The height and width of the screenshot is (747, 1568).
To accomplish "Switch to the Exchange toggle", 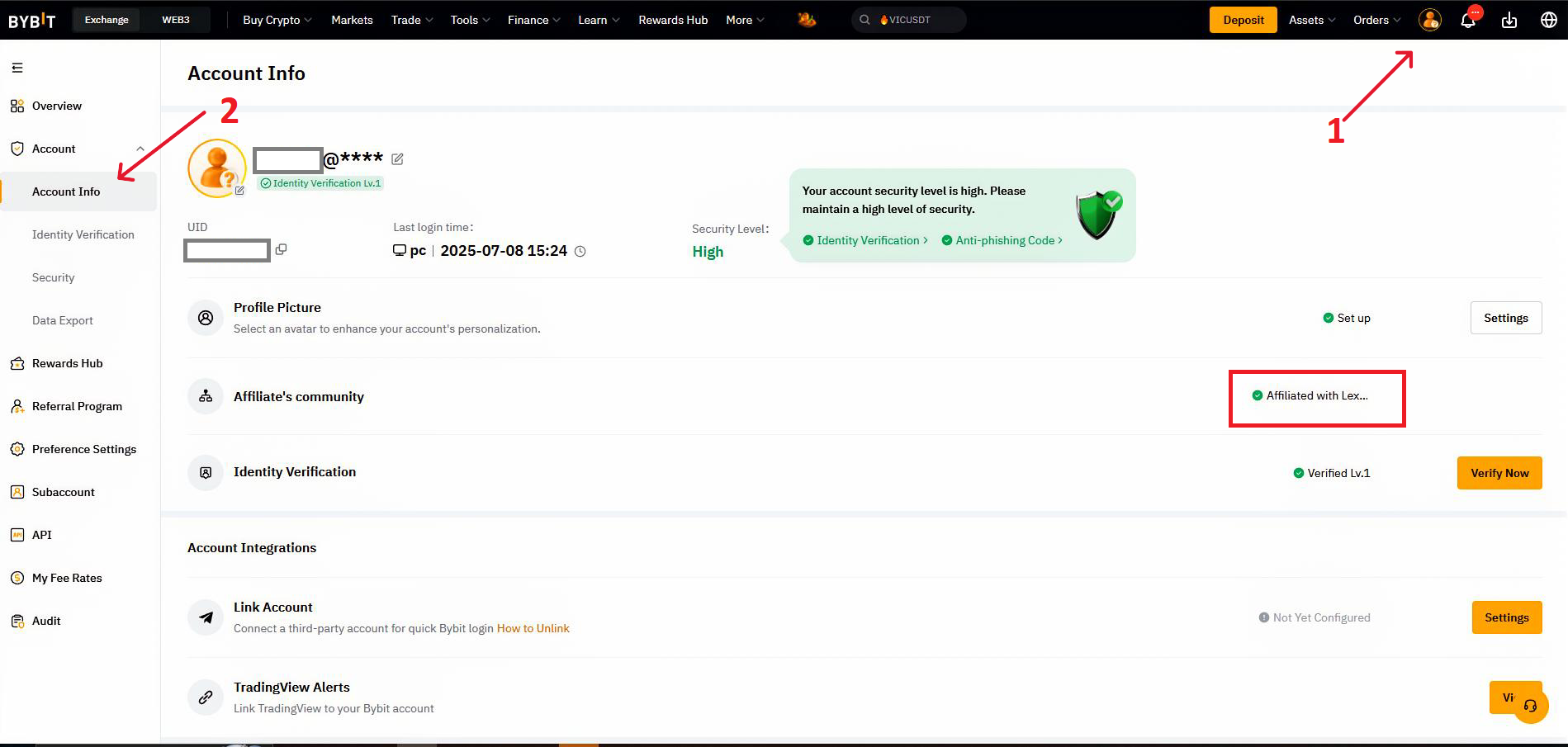I will pyautogui.click(x=107, y=20).
